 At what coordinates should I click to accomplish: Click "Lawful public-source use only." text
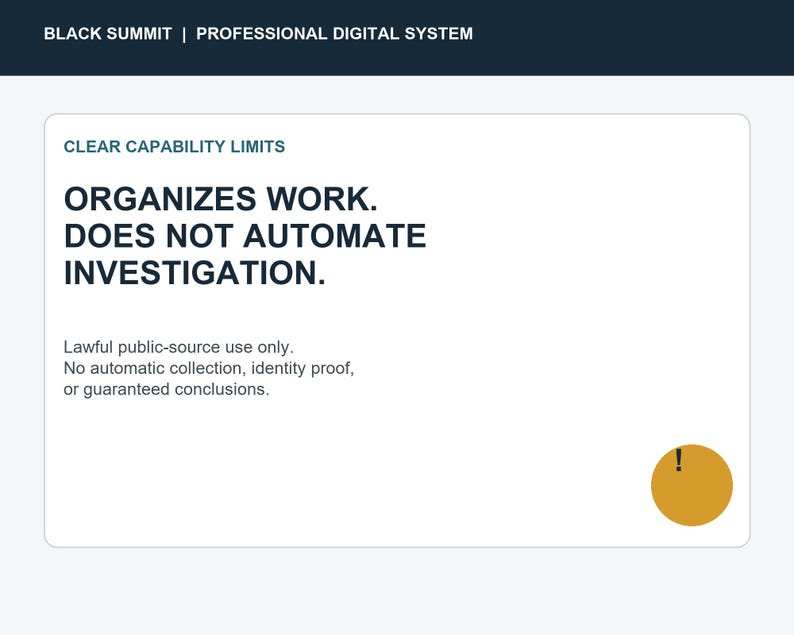tap(179, 347)
